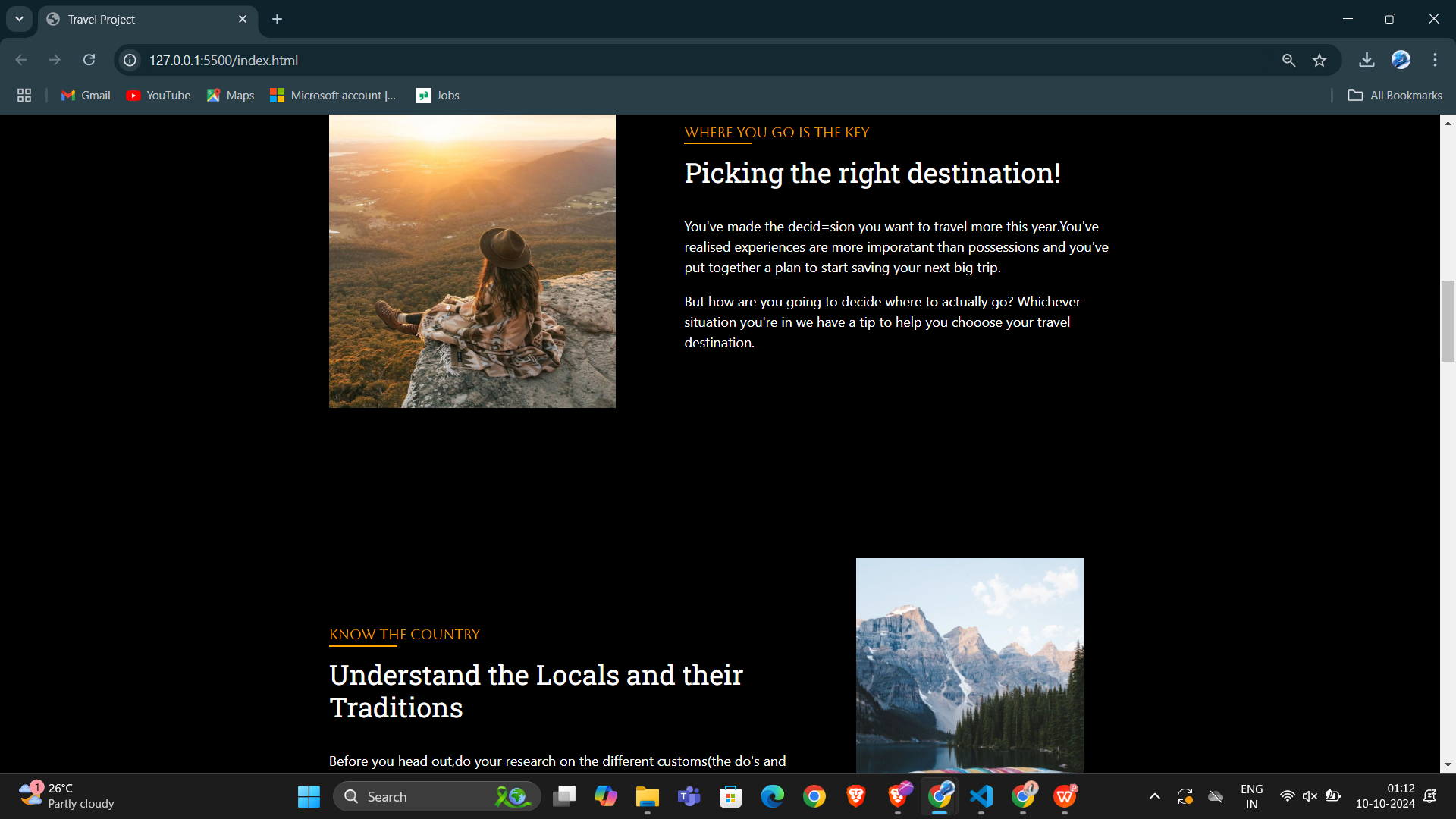Launch Copilot from the taskbar
The height and width of the screenshot is (819, 1456).
(606, 796)
